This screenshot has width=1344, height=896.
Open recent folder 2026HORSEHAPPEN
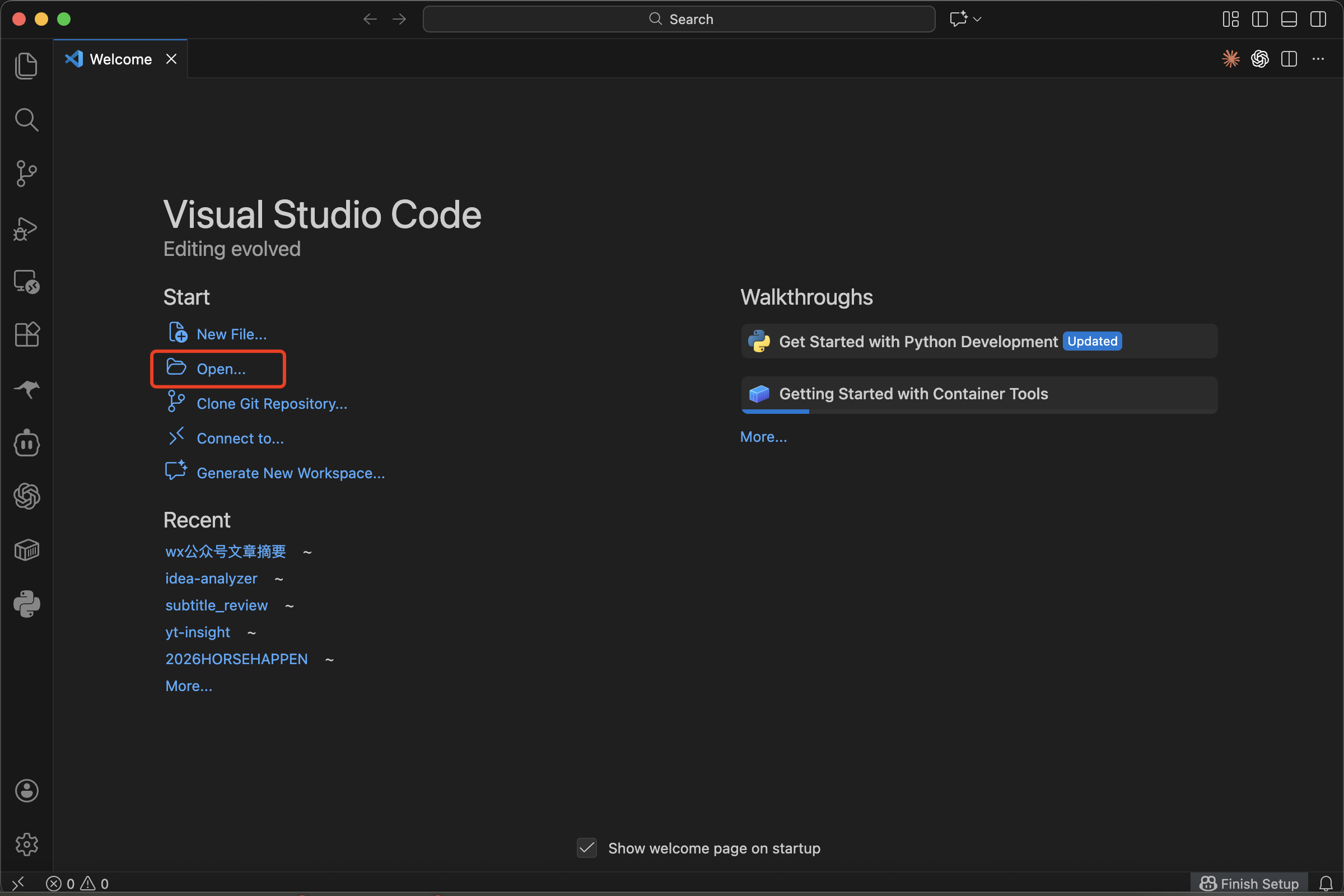tap(236, 659)
